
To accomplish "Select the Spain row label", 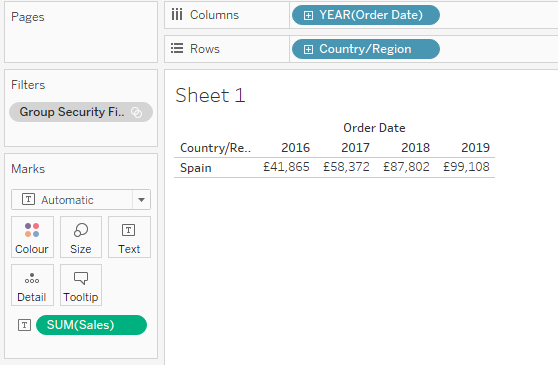I will (x=196, y=168).
